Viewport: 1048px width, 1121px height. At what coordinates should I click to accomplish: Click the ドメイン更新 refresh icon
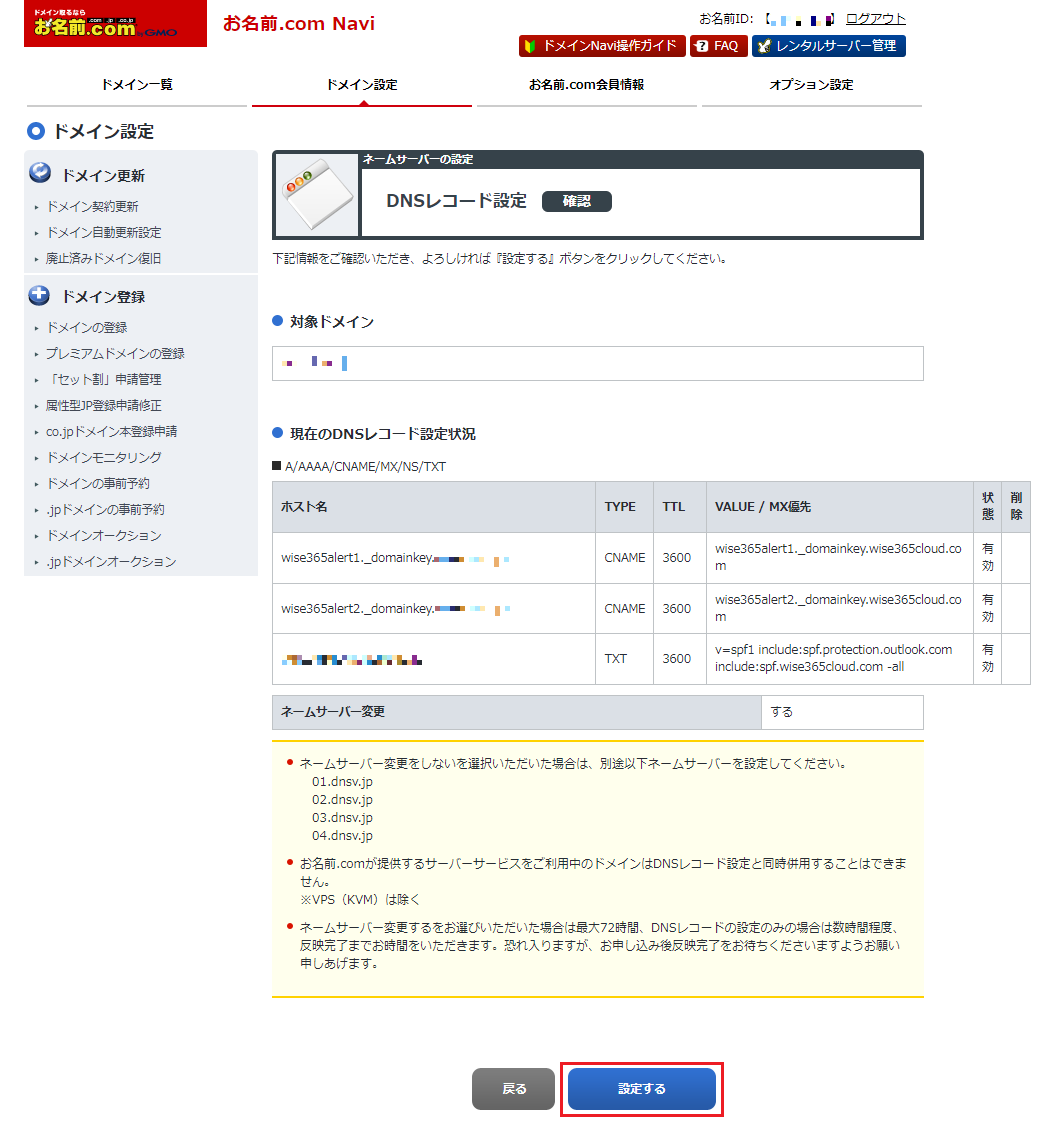[x=40, y=174]
